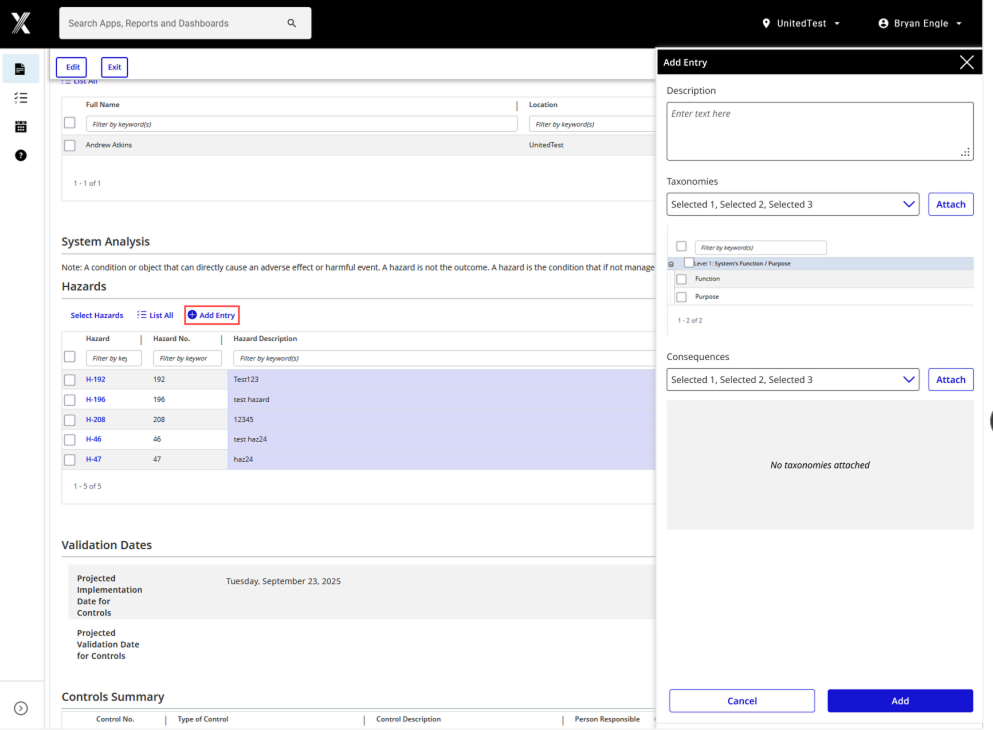This screenshot has width=993, height=730.
Task: Check the checkbox for hazard H-192
Action: pyautogui.click(x=69, y=379)
